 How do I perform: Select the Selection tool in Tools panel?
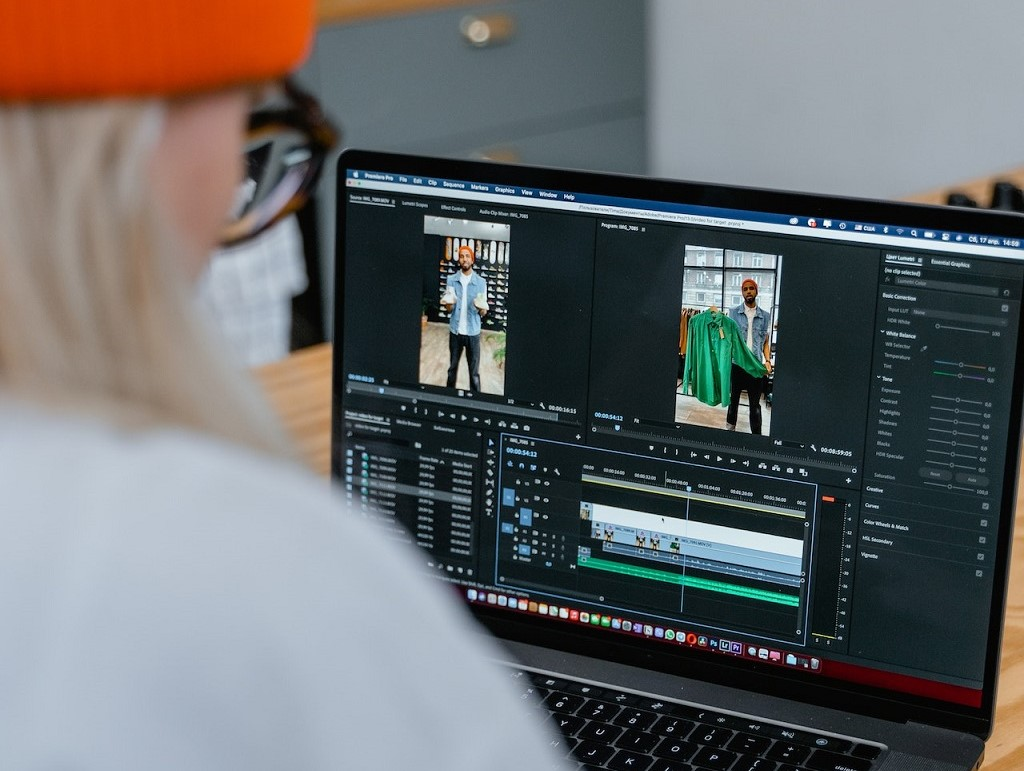point(491,442)
